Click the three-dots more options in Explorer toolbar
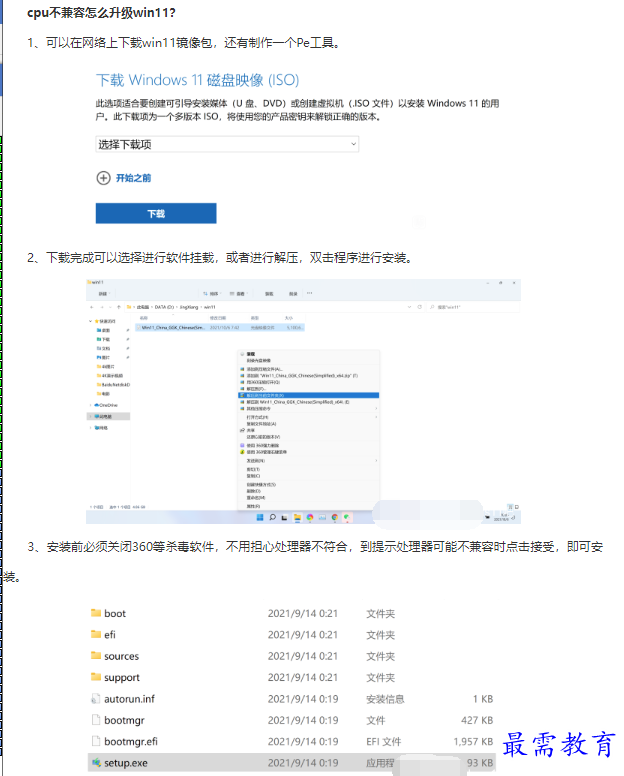Image resolution: width=624 pixels, height=776 pixels. 309,293
